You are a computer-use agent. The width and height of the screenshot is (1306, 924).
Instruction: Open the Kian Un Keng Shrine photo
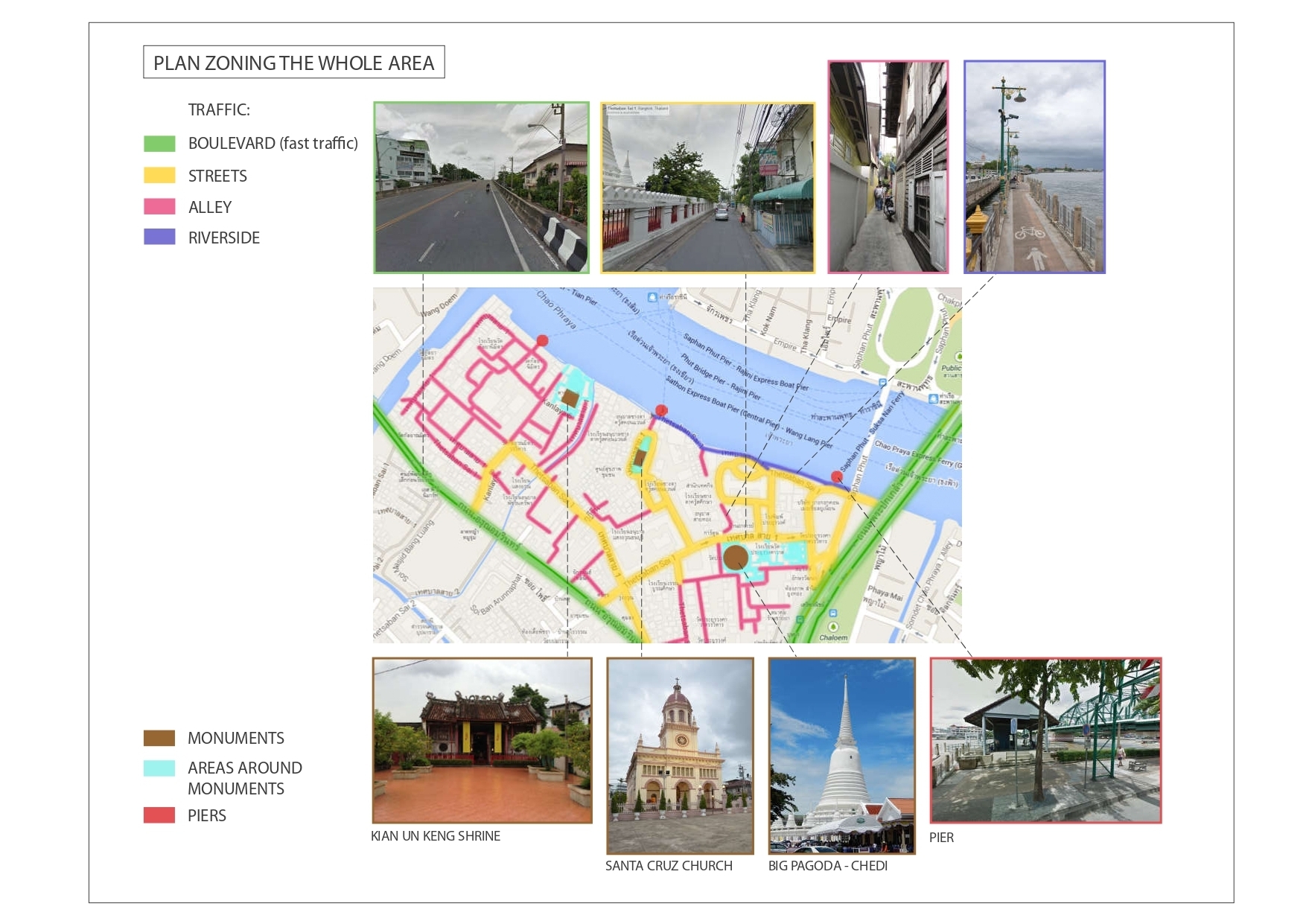point(482,740)
